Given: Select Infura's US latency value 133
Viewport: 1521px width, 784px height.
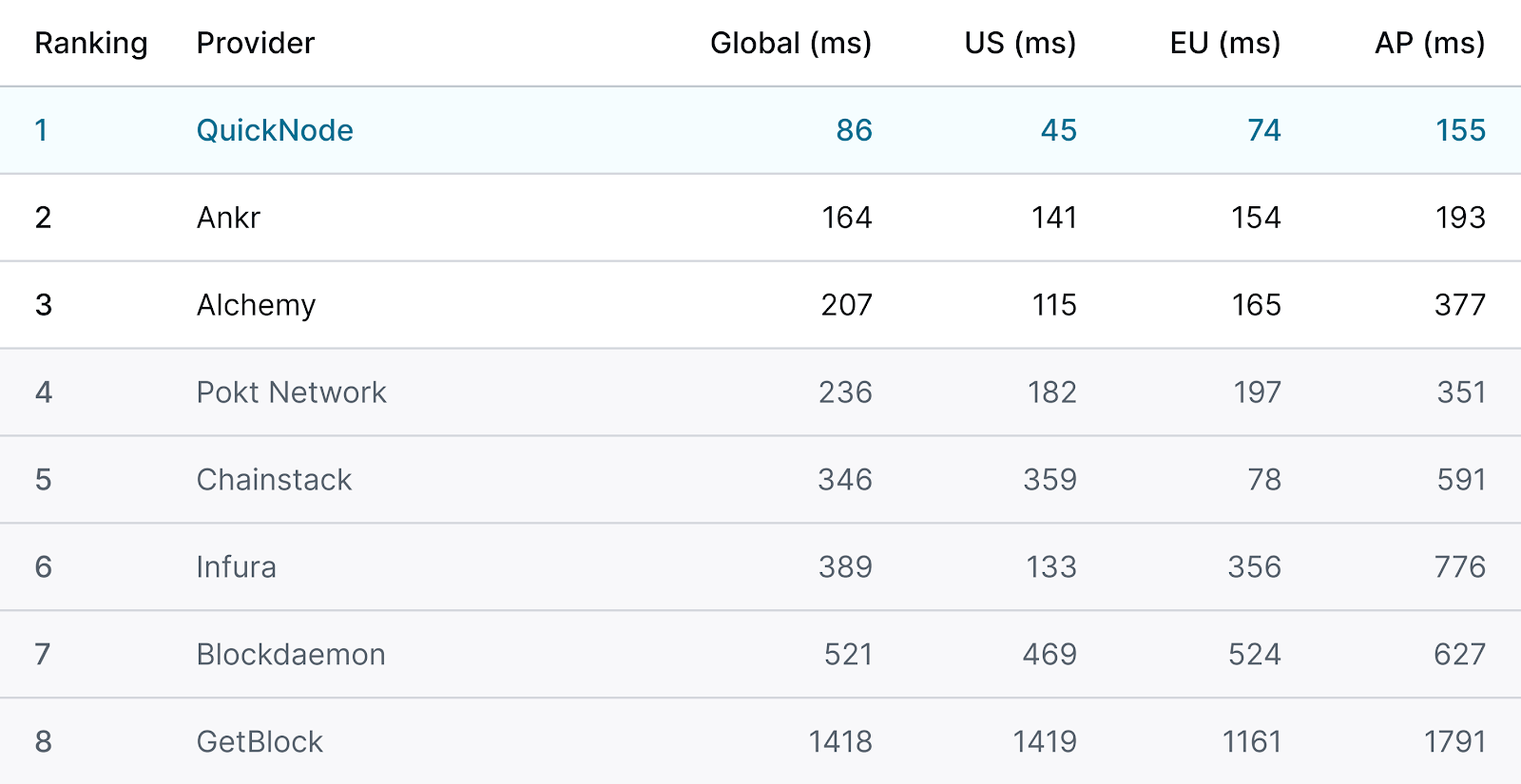Looking at the screenshot, I should (1051, 567).
